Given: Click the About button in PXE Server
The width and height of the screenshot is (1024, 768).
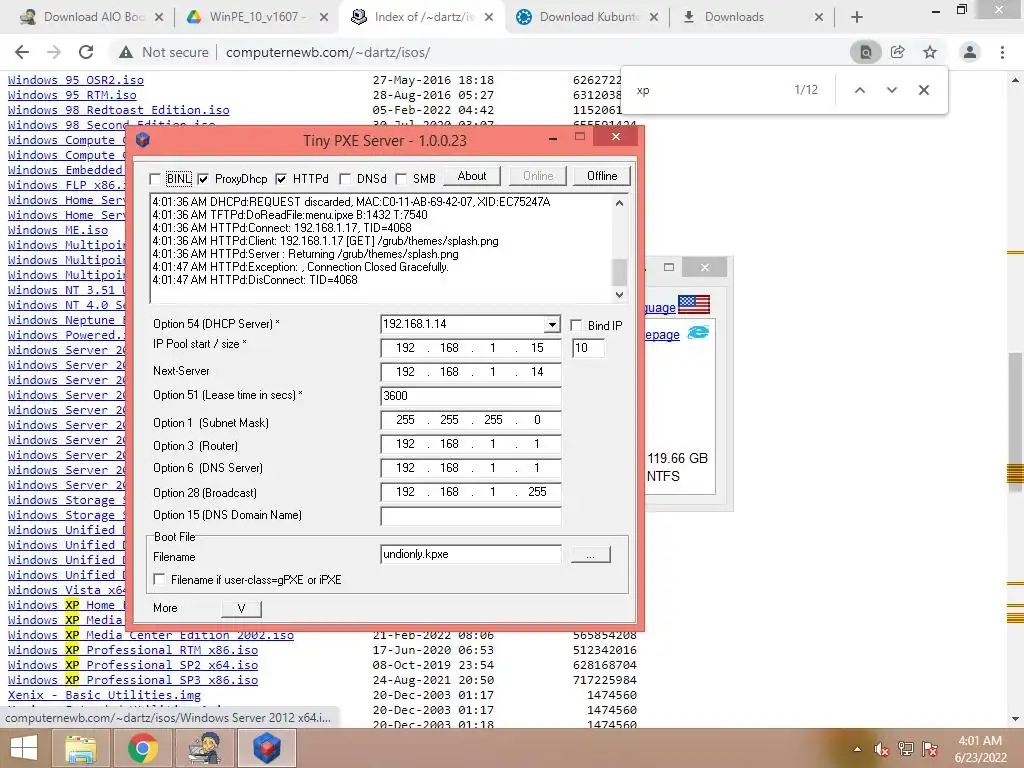Looking at the screenshot, I should pyautogui.click(x=472, y=176).
